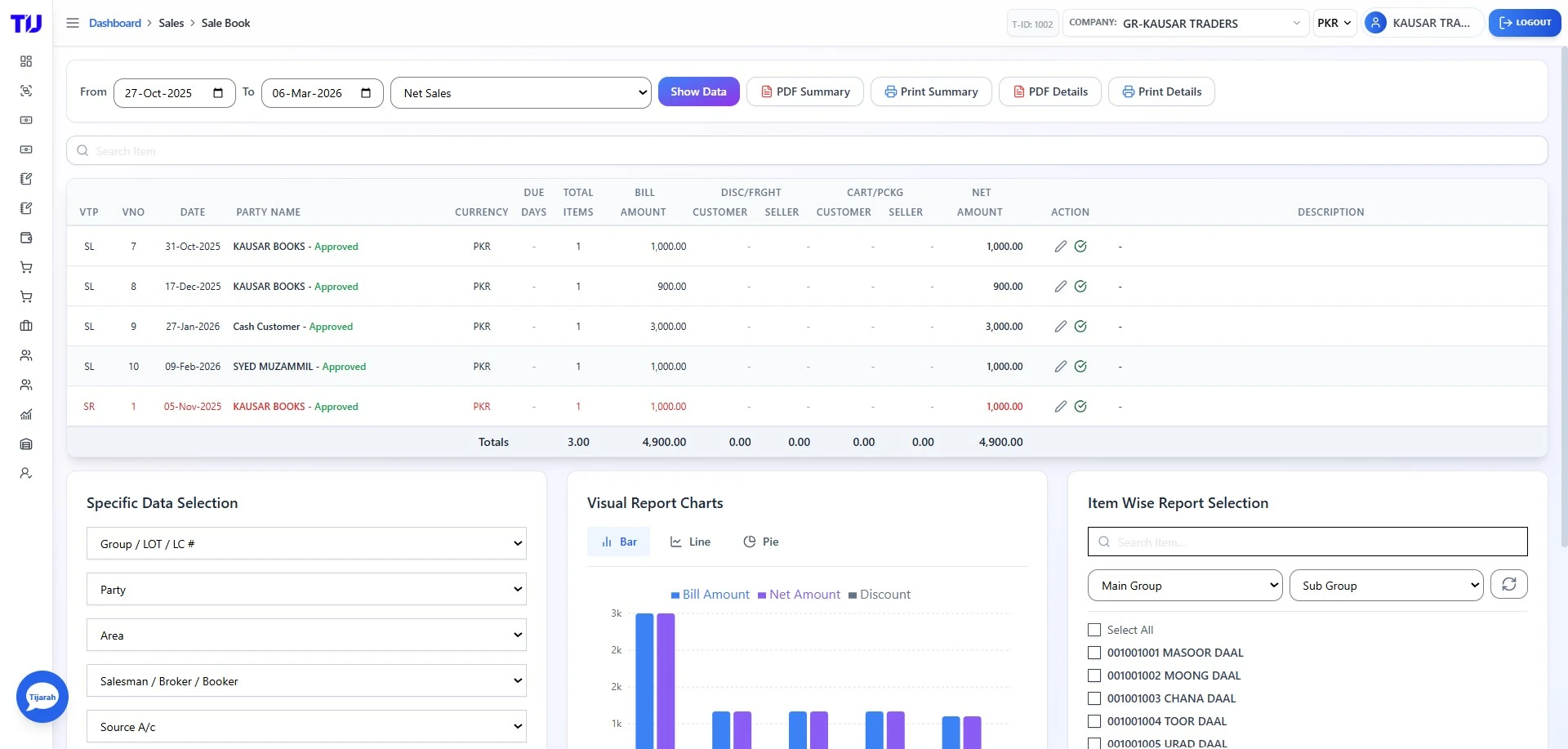Check the 001001003 CHANA DAAL checkbox

[1094, 698]
